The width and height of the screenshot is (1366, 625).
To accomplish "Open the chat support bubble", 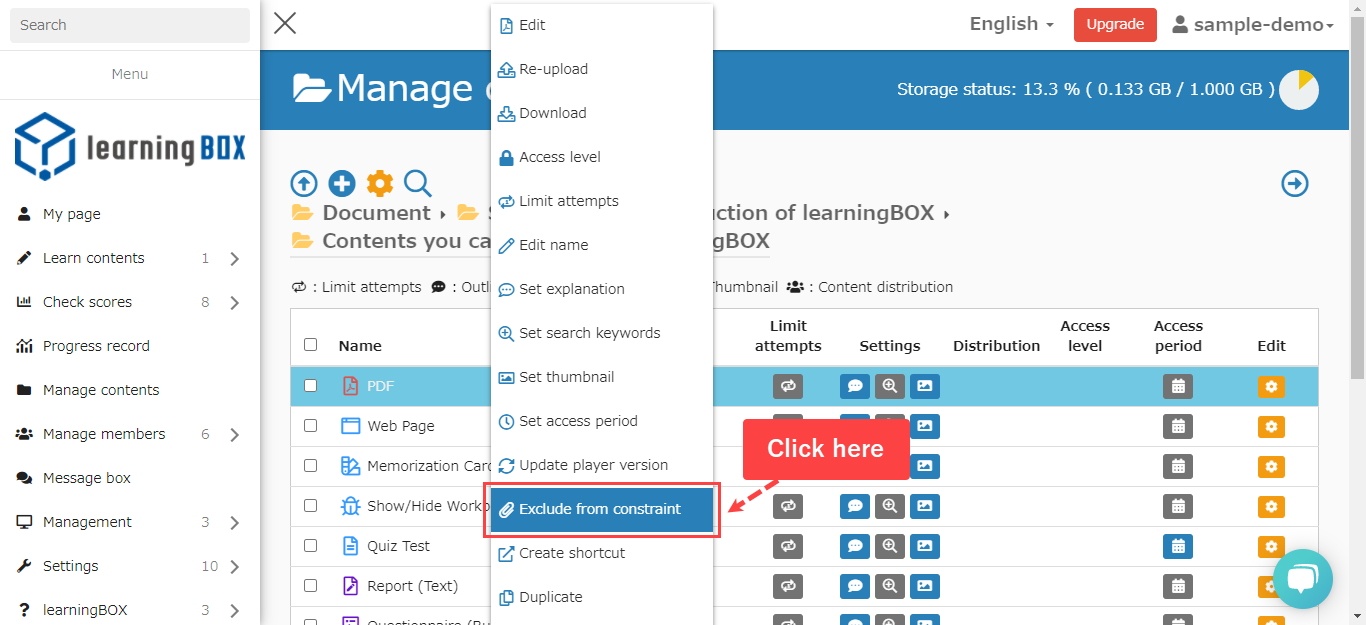I will point(1302,579).
